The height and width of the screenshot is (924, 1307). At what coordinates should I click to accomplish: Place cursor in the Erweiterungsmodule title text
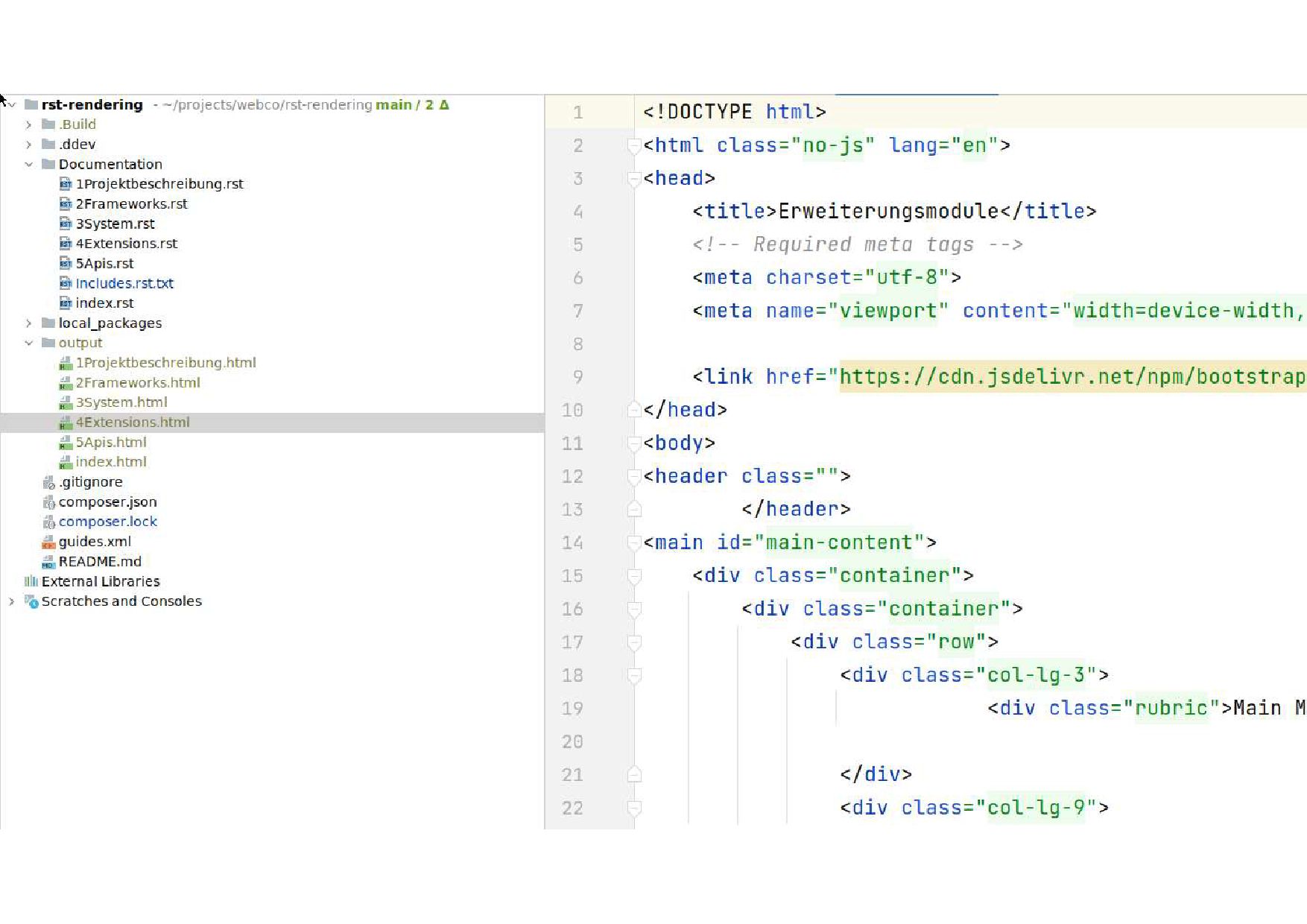tap(888, 212)
